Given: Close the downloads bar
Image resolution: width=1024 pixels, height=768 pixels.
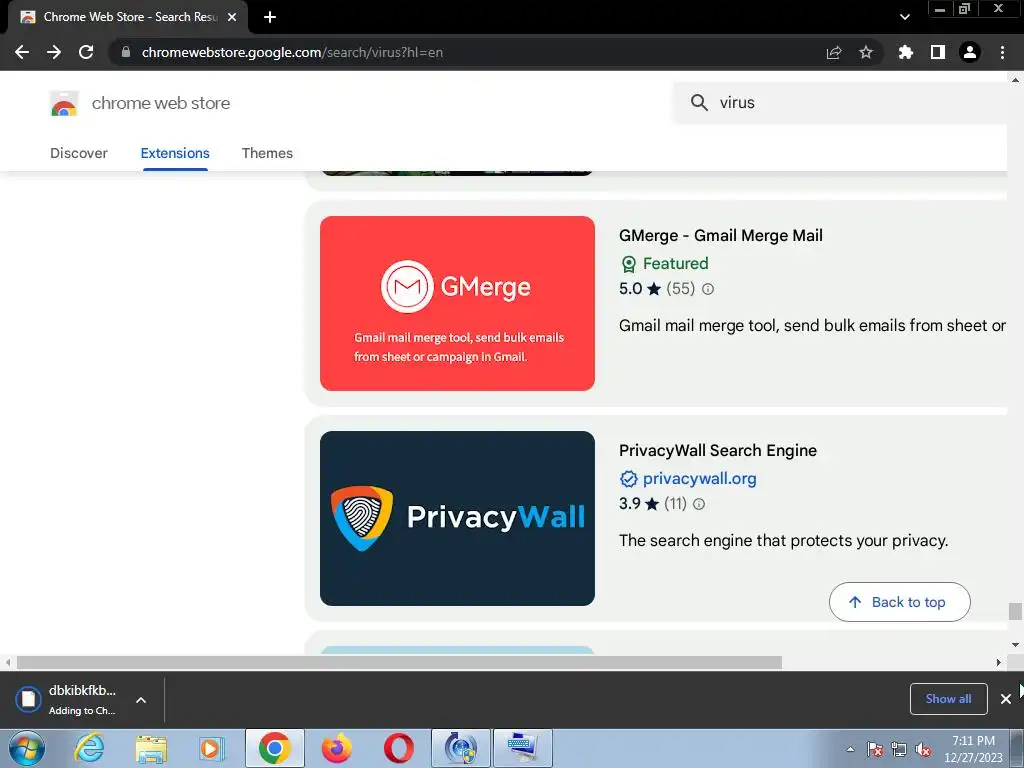Looking at the screenshot, I should (x=1006, y=699).
